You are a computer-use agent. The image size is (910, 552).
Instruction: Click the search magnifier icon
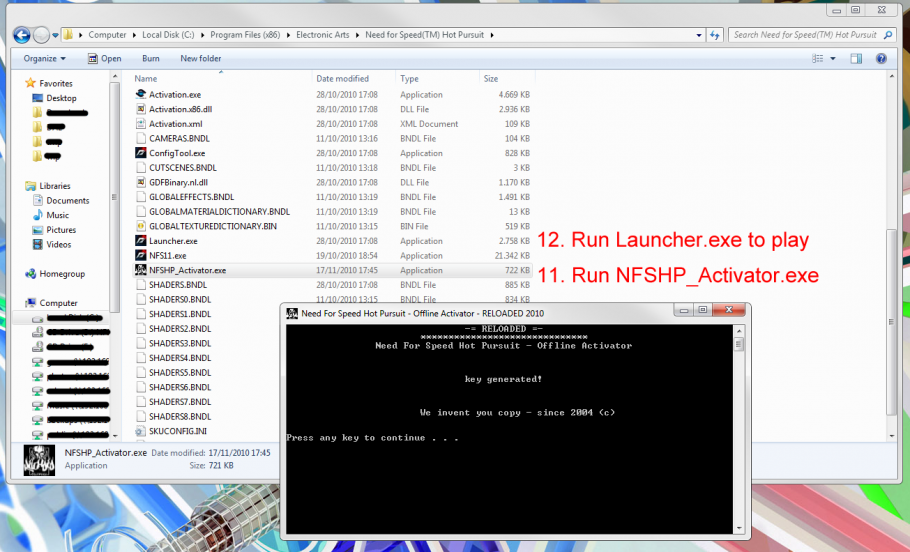coord(888,35)
